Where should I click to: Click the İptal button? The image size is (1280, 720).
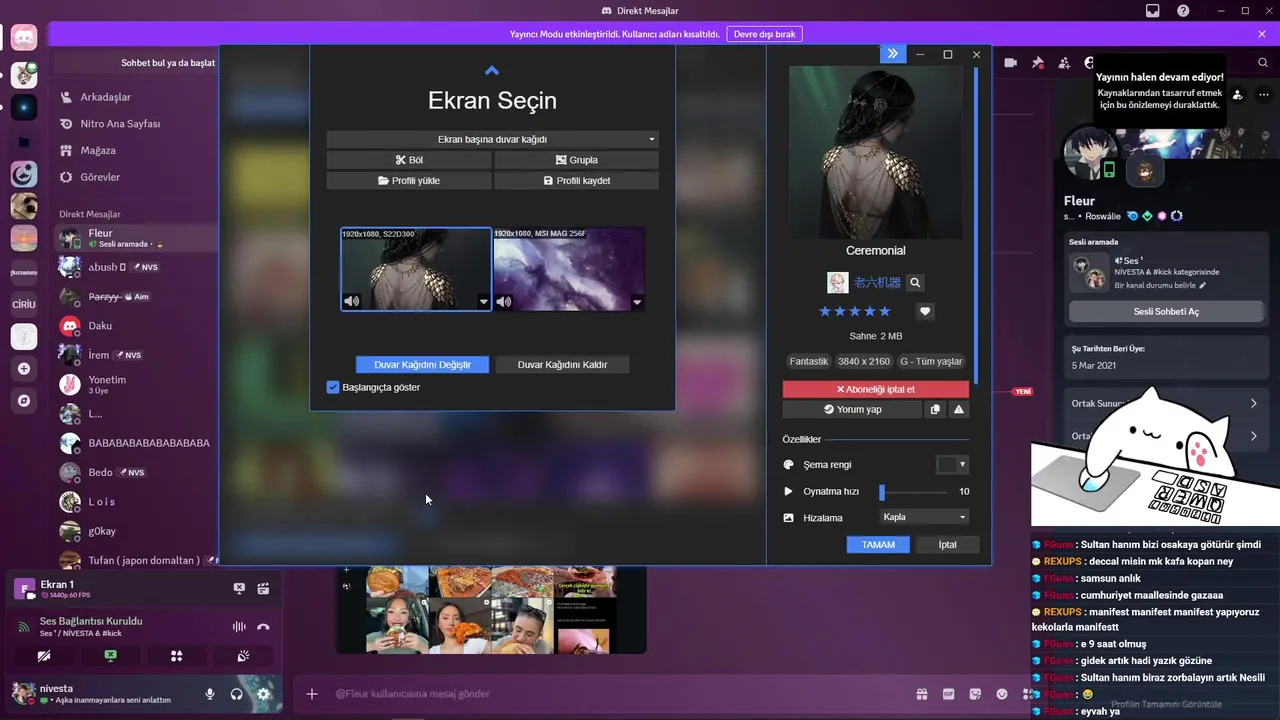tap(947, 545)
